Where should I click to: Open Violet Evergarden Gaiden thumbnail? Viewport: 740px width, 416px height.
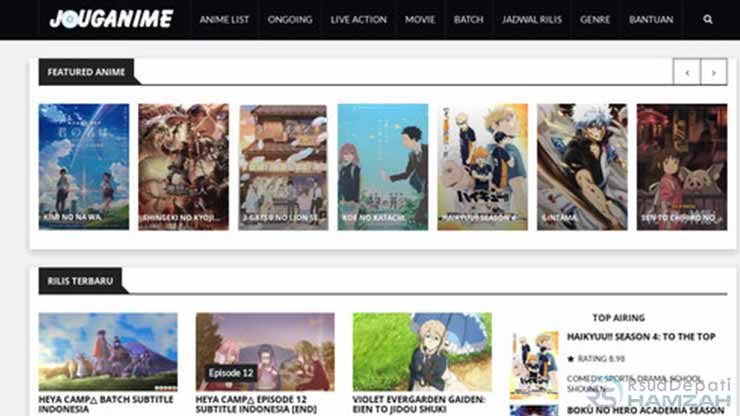click(422, 352)
